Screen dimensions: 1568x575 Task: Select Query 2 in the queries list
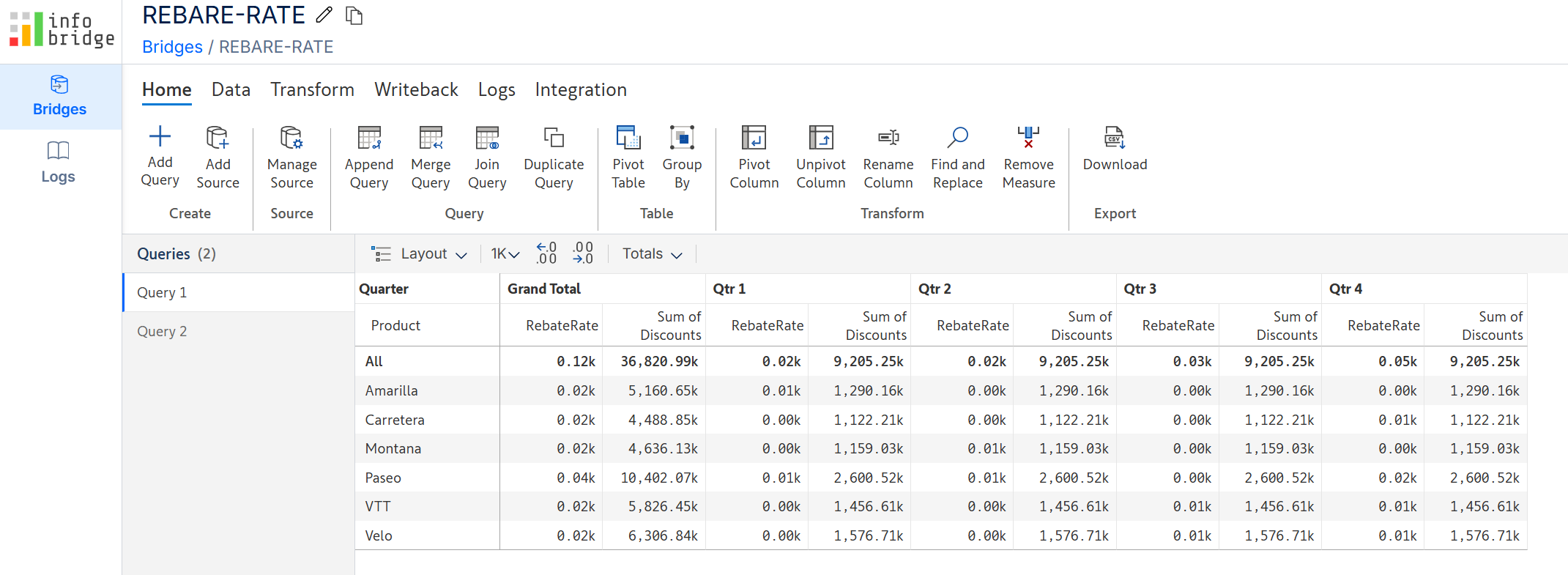tap(162, 331)
